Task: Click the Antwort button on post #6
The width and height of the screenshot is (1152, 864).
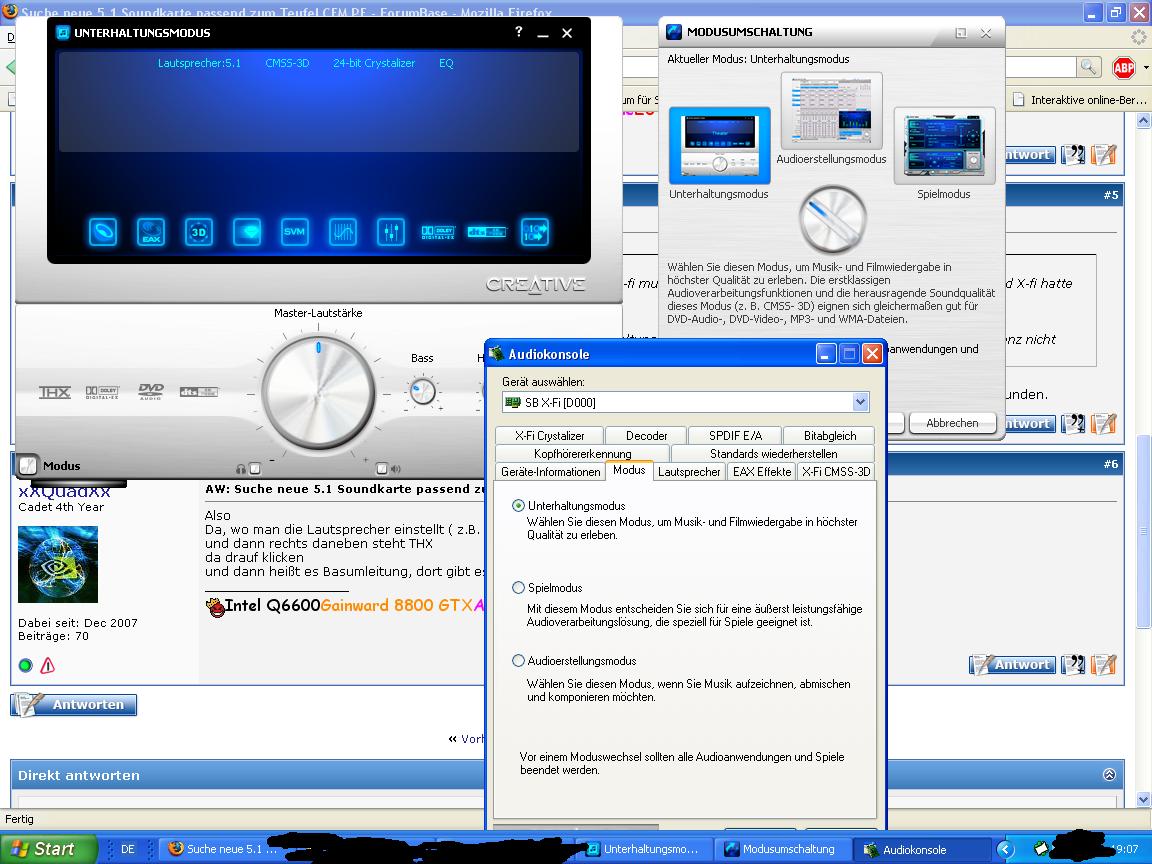Action: click(x=1012, y=665)
